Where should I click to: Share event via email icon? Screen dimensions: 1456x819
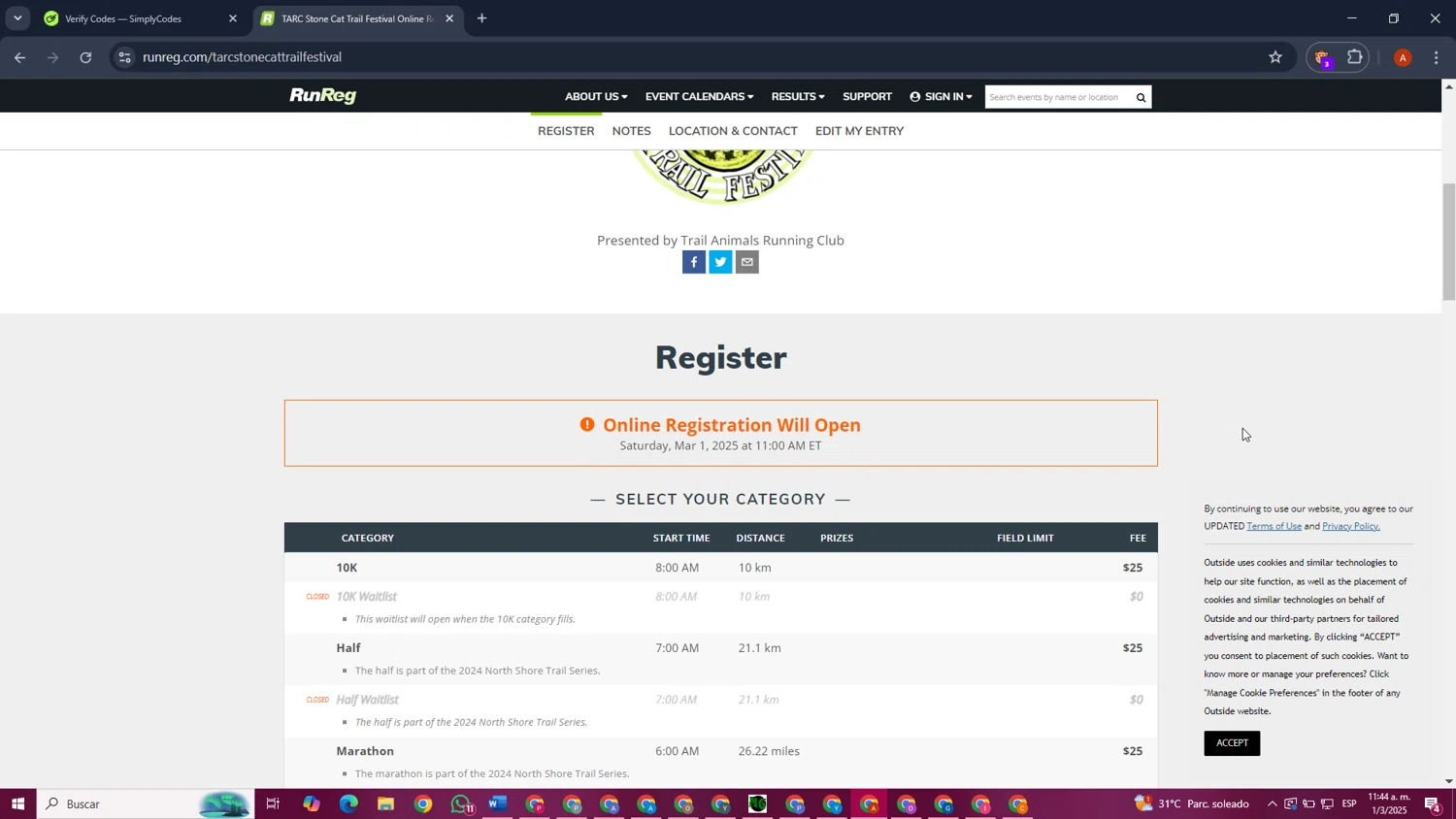click(746, 262)
